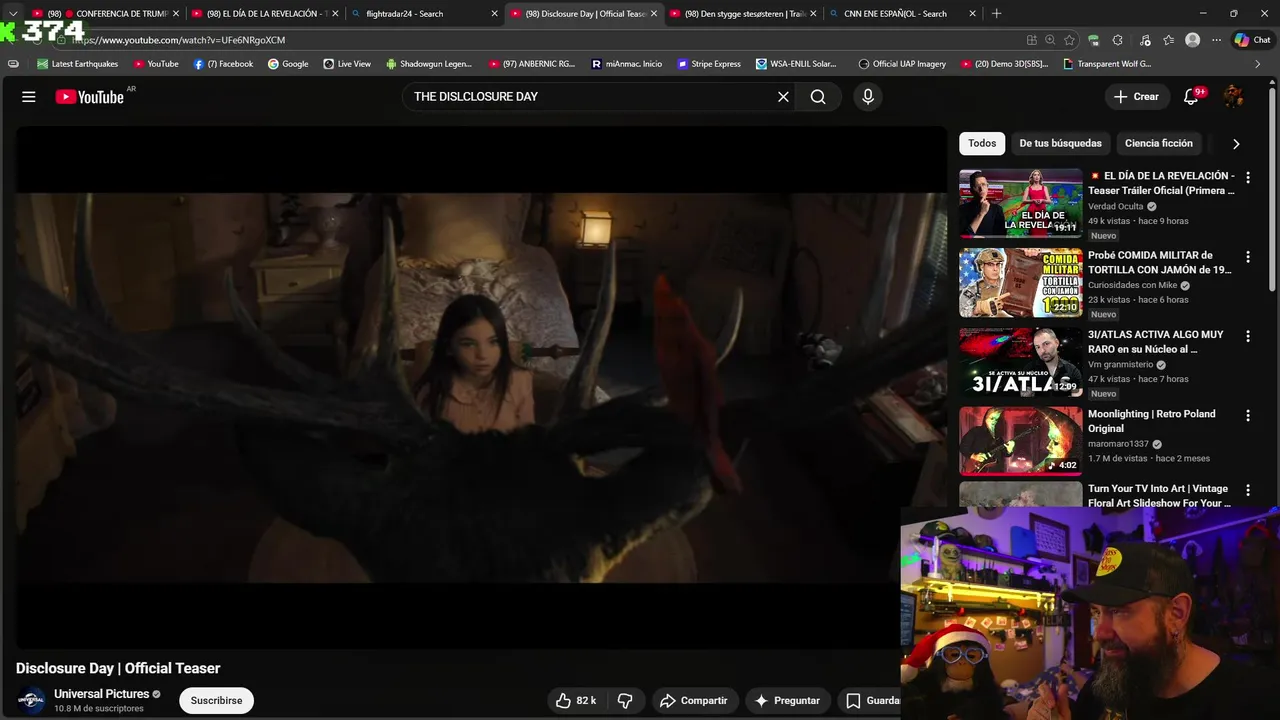Open Transparent Wolf G... bookmark
Screen dimensions: 1280x720
tap(1107, 64)
